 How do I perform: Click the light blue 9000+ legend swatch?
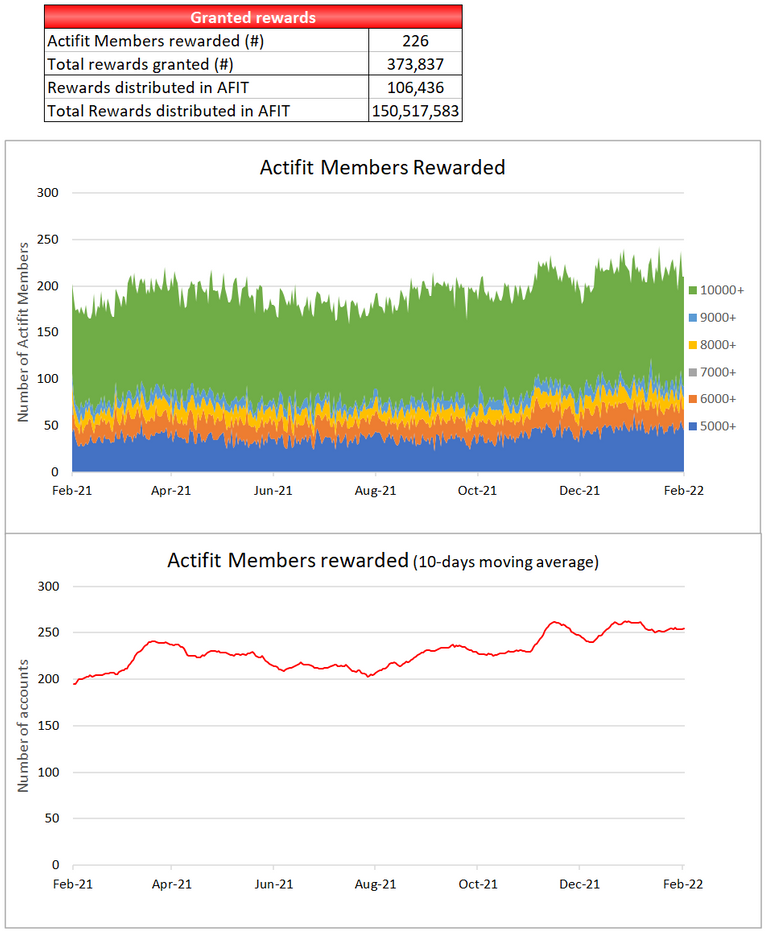(693, 317)
